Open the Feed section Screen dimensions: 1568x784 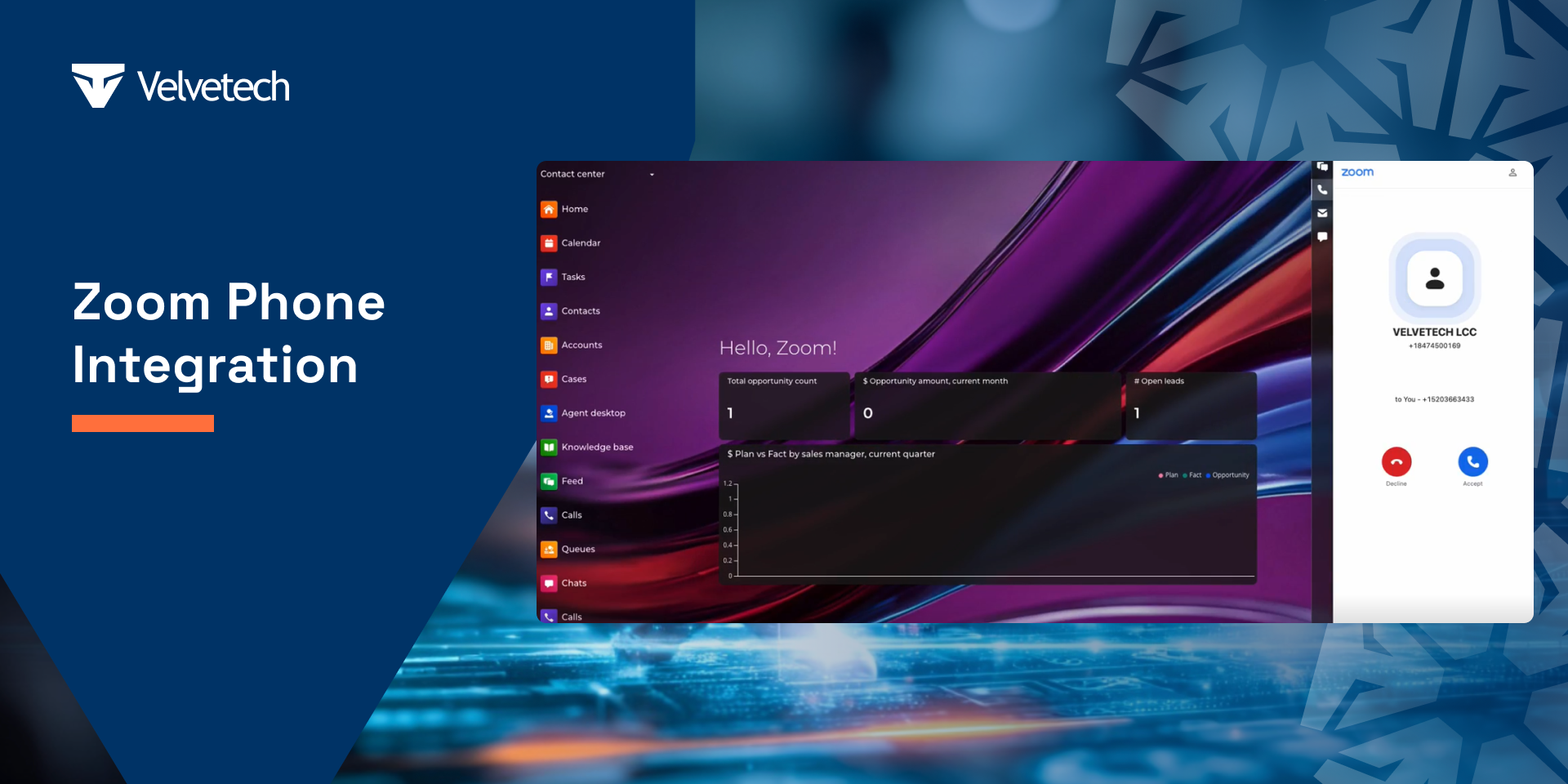[x=562, y=481]
